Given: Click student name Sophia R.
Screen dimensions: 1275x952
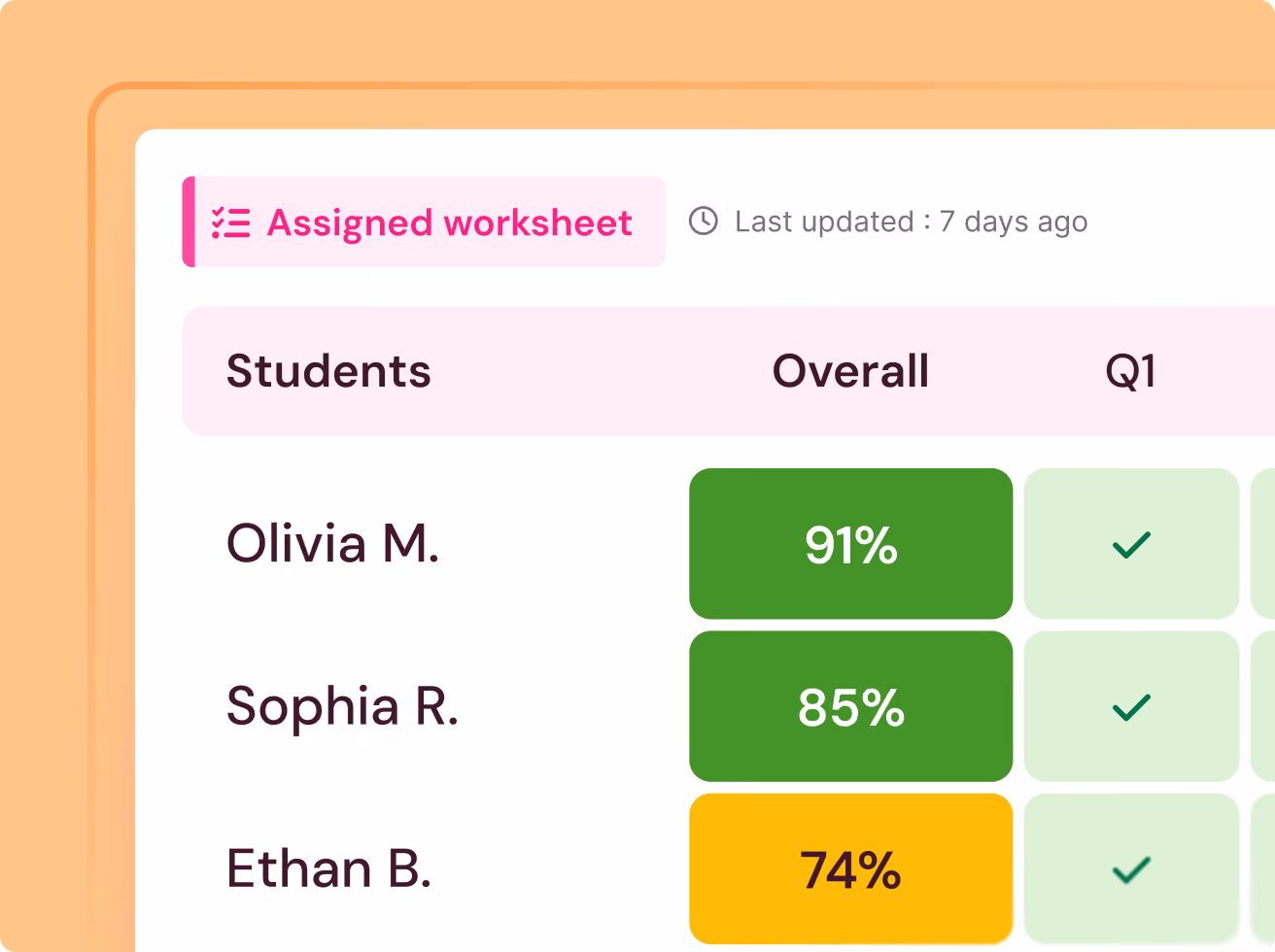Looking at the screenshot, I should [342, 707].
